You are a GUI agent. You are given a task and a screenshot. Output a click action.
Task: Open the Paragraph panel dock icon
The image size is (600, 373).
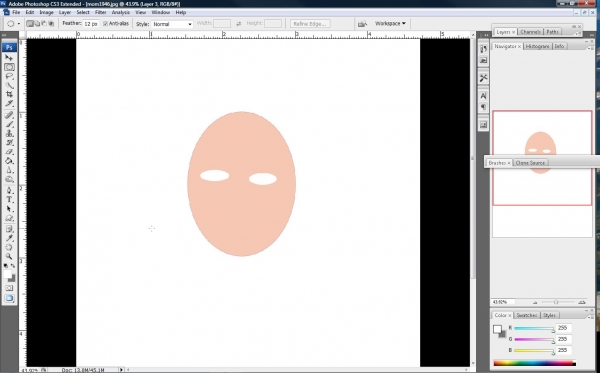(x=483, y=107)
